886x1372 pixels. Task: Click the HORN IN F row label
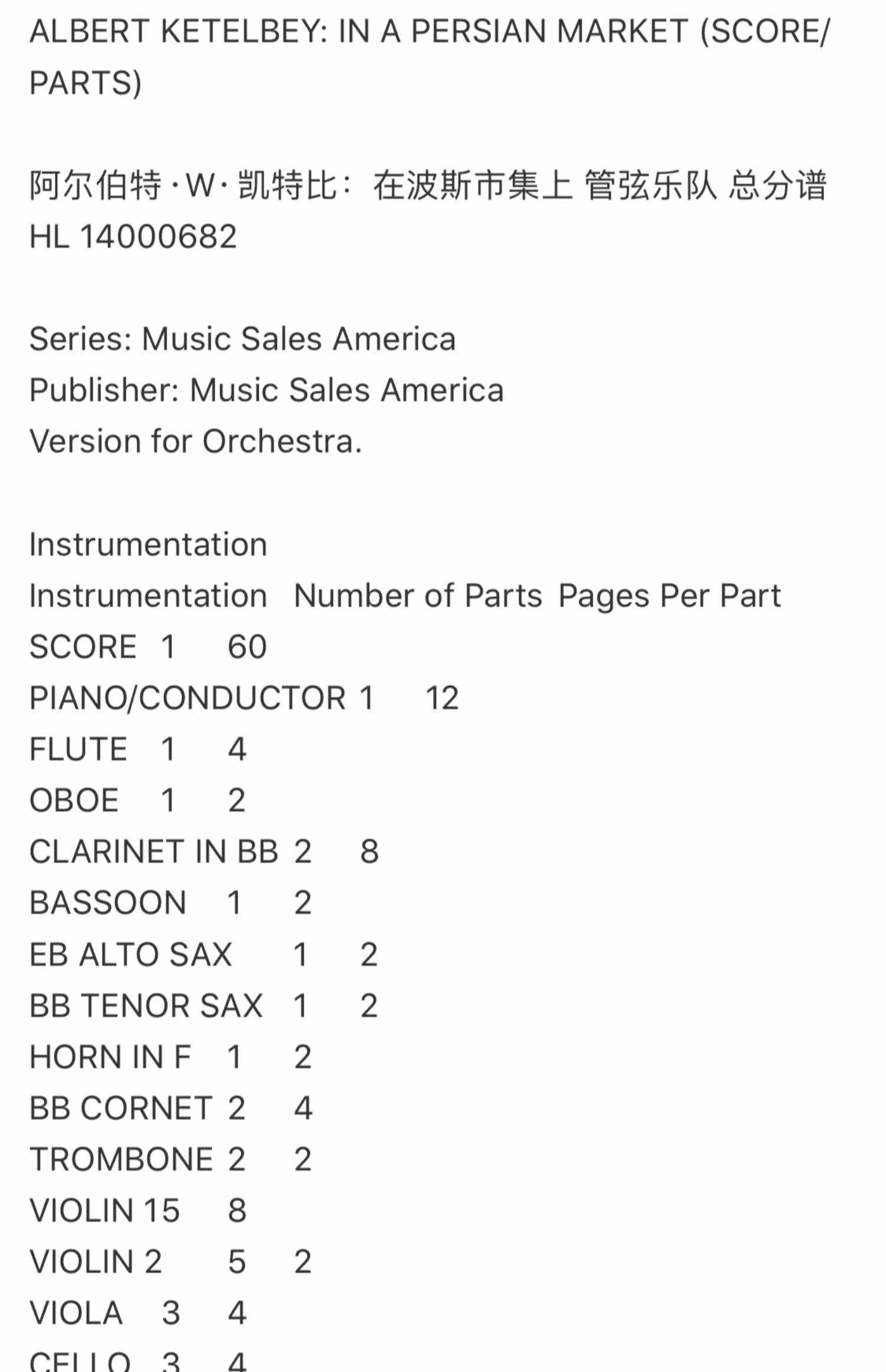click(110, 1057)
